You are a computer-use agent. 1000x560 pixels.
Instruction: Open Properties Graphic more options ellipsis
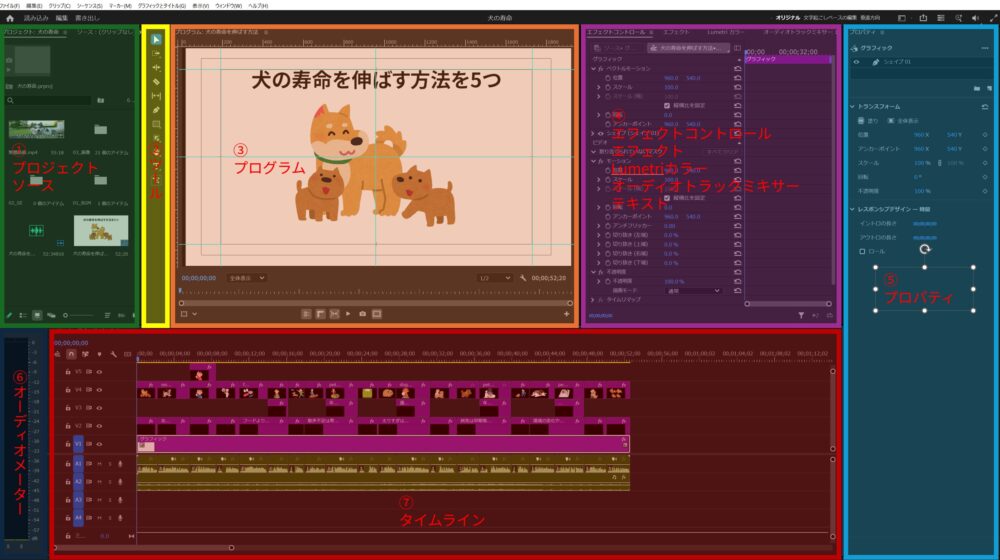click(x=985, y=48)
